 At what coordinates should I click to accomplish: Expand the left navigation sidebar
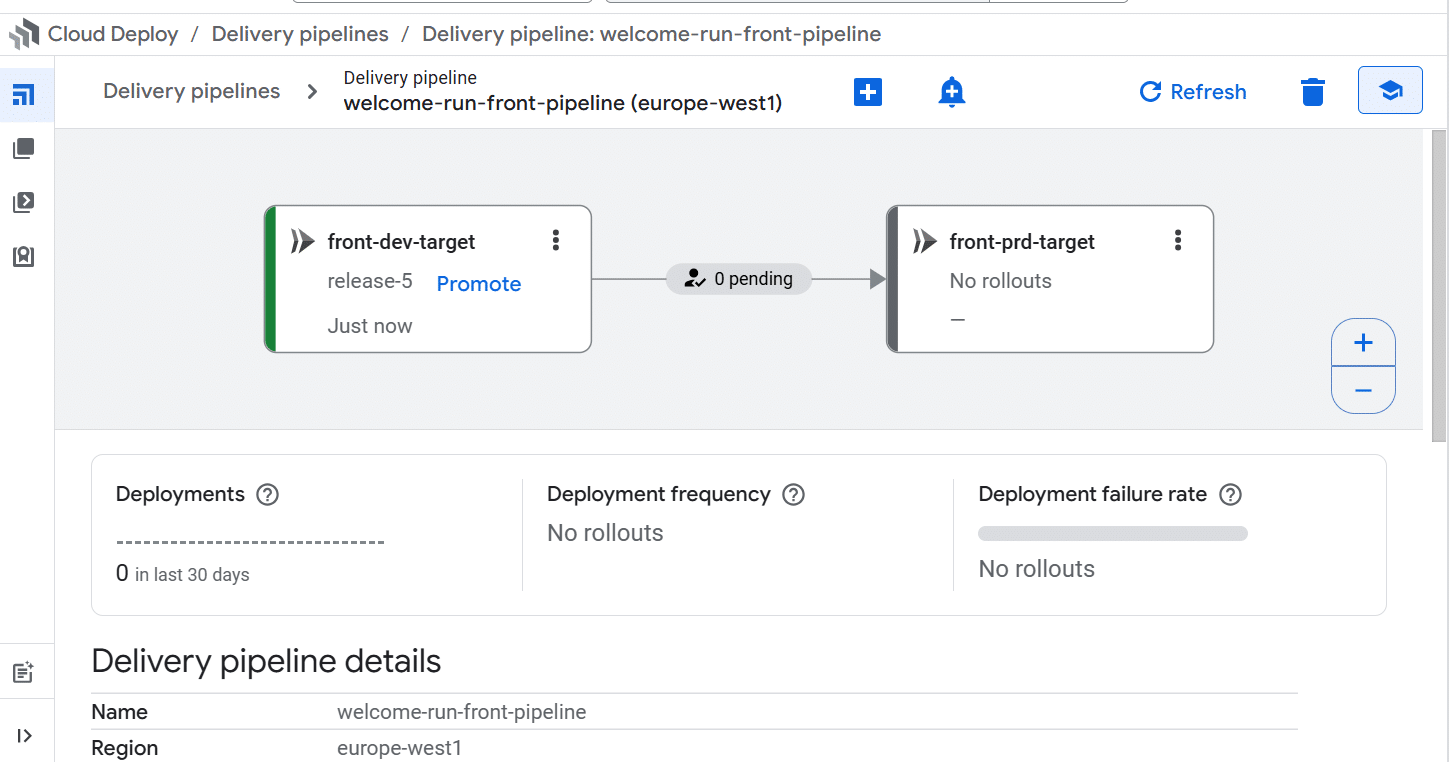24,736
